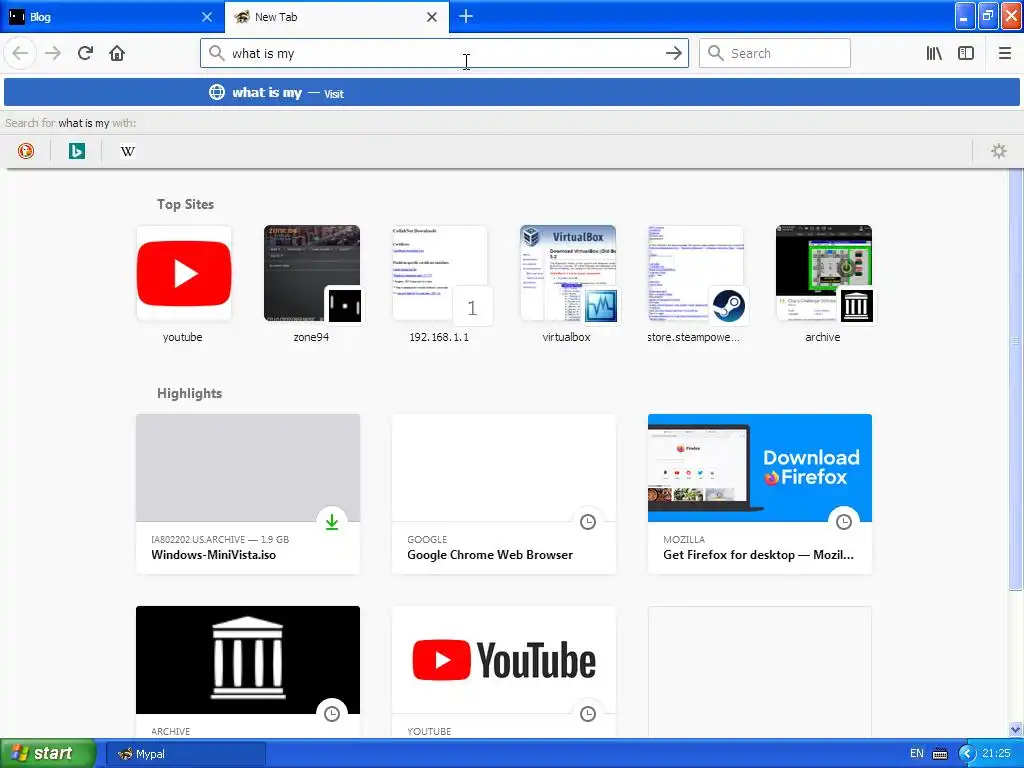Click the system clock showing 21:25

click(996, 754)
